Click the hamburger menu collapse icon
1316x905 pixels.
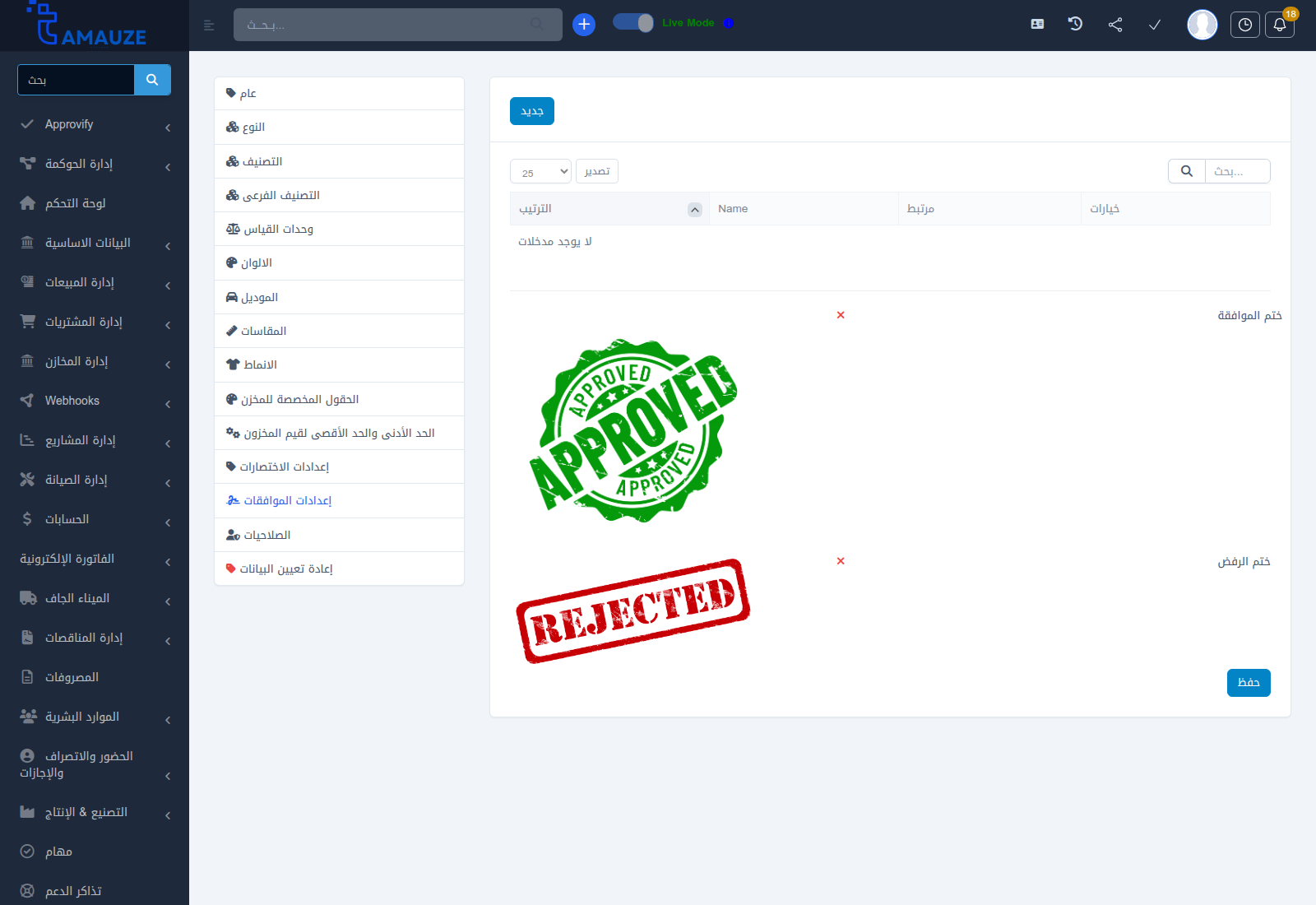pos(209,26)
